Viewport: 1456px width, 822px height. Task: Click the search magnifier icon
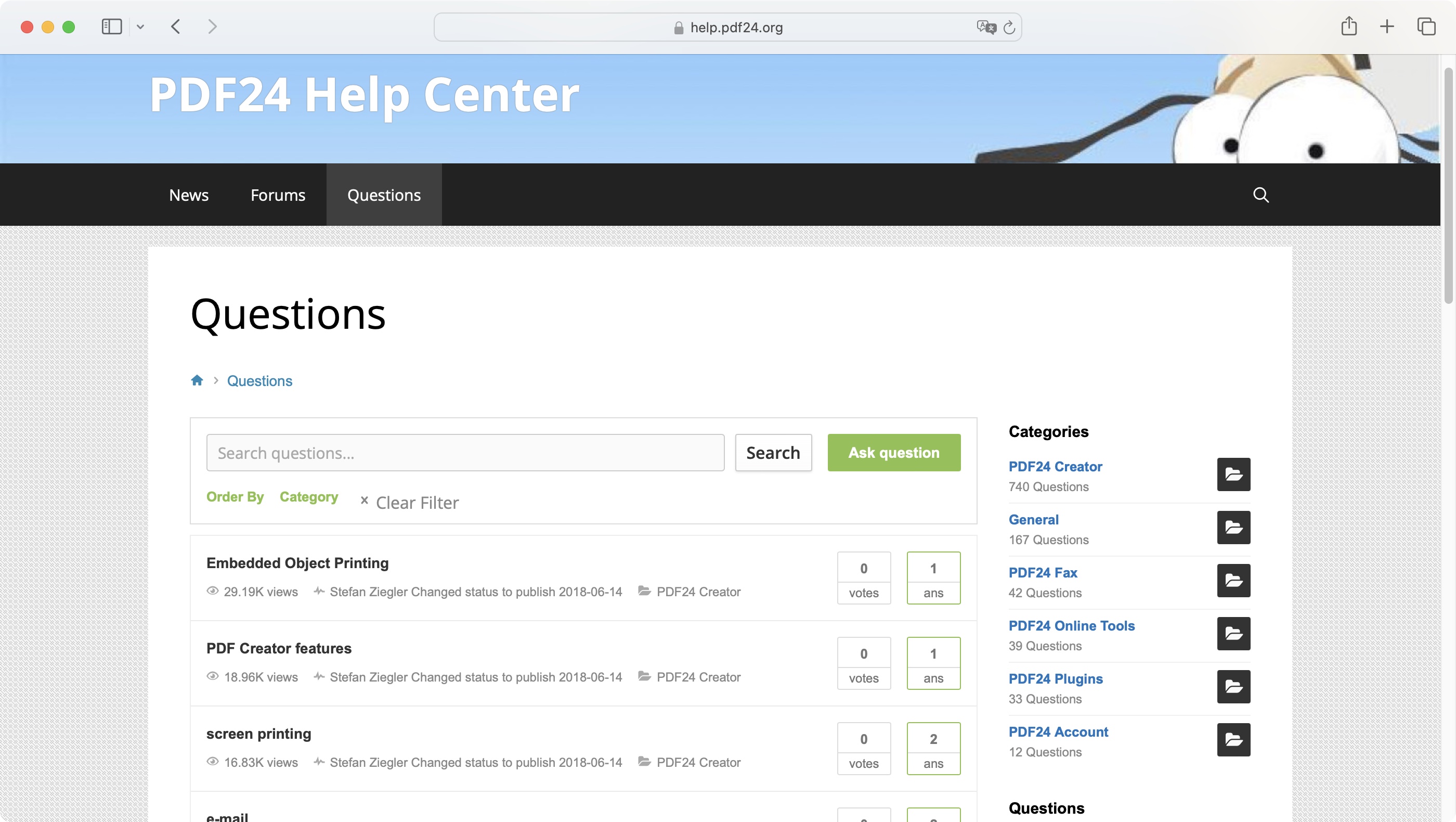coord(1261,194)
